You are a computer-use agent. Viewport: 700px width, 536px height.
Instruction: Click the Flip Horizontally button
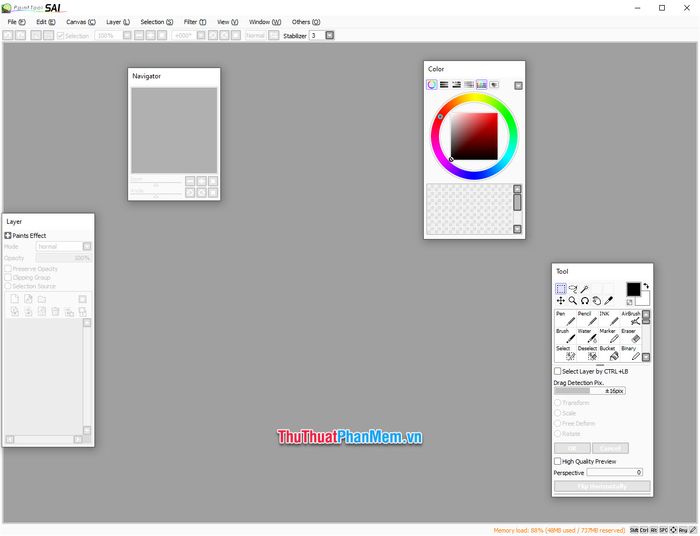[x=602, y=486]
